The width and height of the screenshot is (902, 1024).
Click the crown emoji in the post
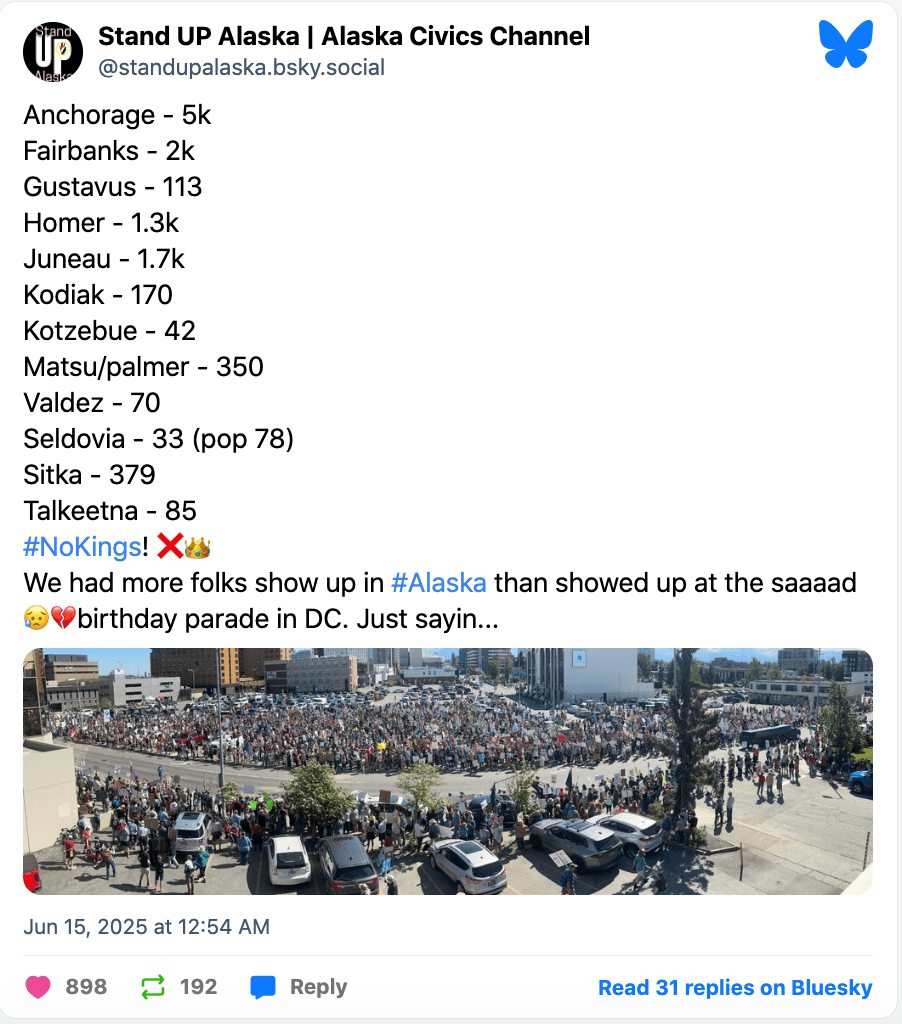pos(198,547)
